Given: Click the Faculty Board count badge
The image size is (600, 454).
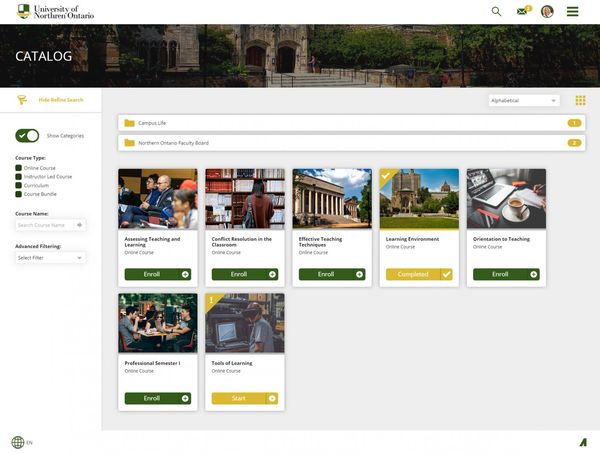Looking at the screenshot, I should click(x=574, y=143).
